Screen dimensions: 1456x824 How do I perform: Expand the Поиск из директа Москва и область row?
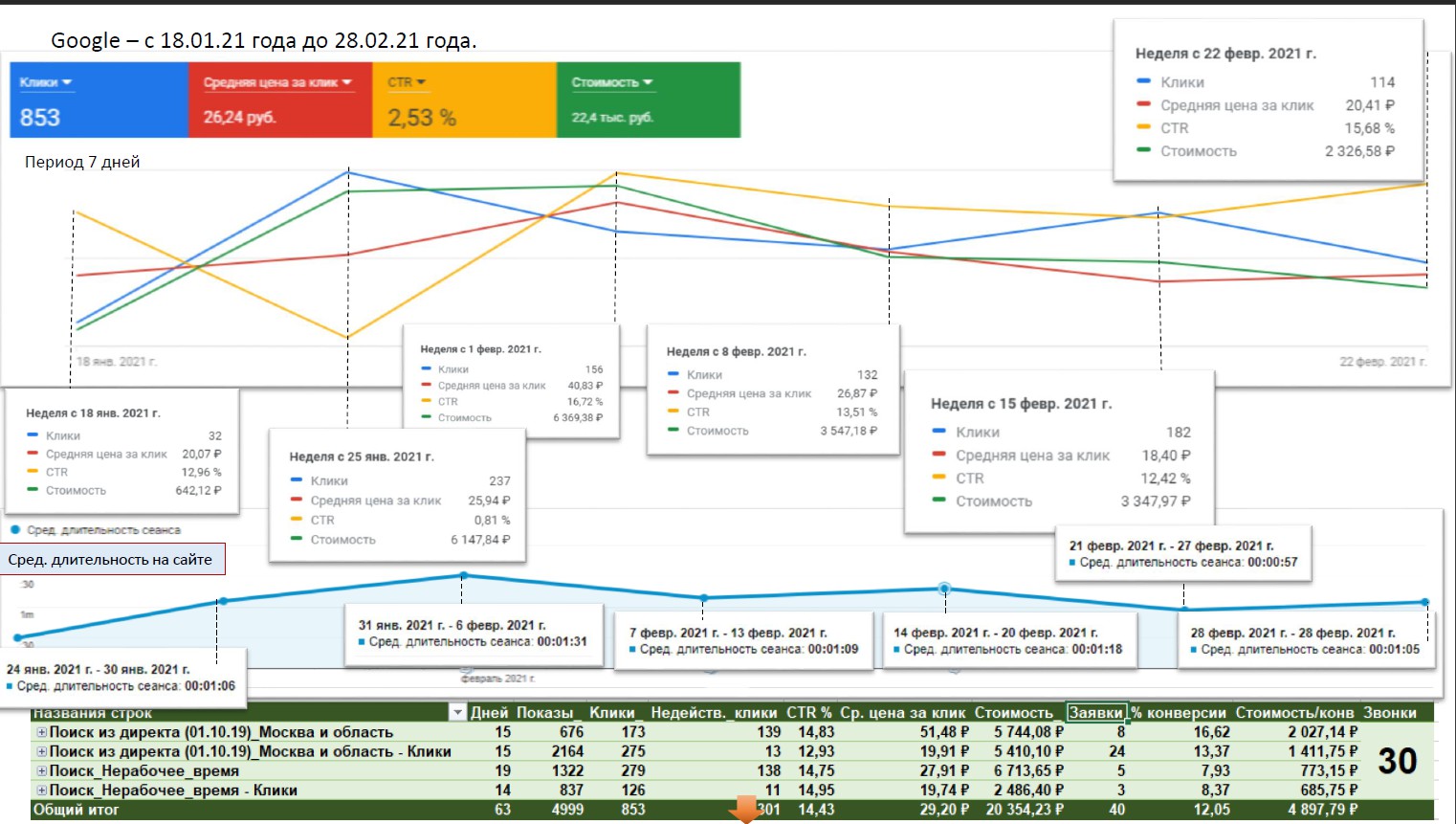41,732
